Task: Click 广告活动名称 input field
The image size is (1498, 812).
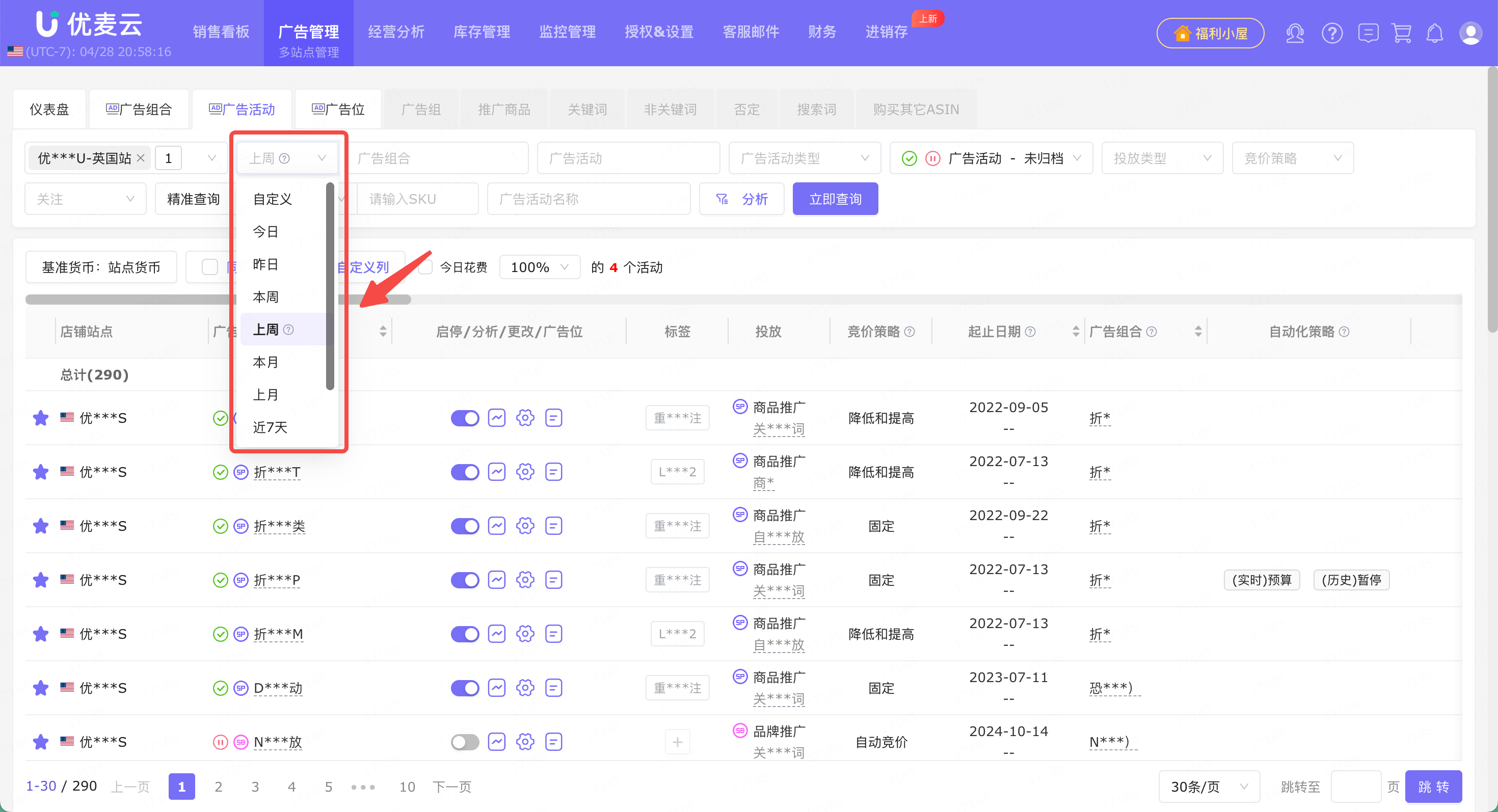Action: pyautogui.click(x=588, y=199)
